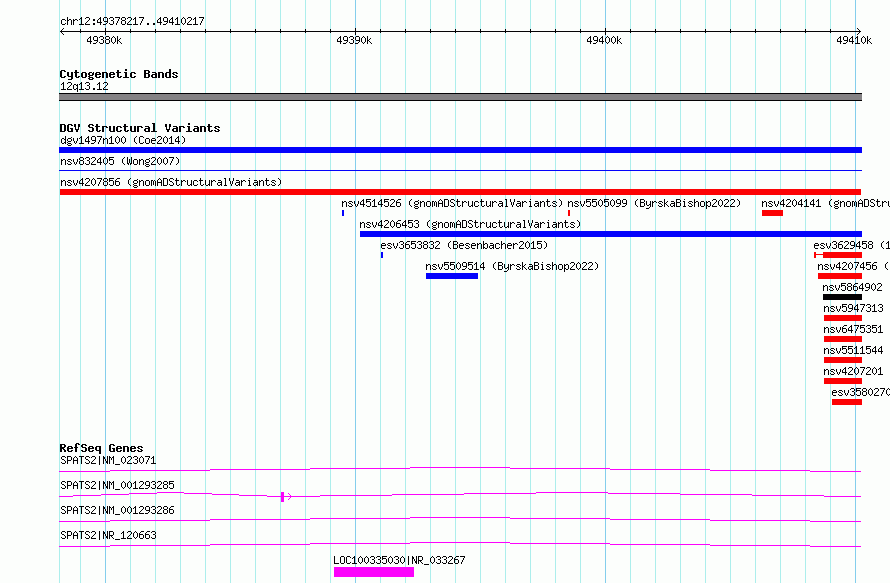Click the Cytogenetic Bands track title

pyautogui.click(x=119, y=74)
